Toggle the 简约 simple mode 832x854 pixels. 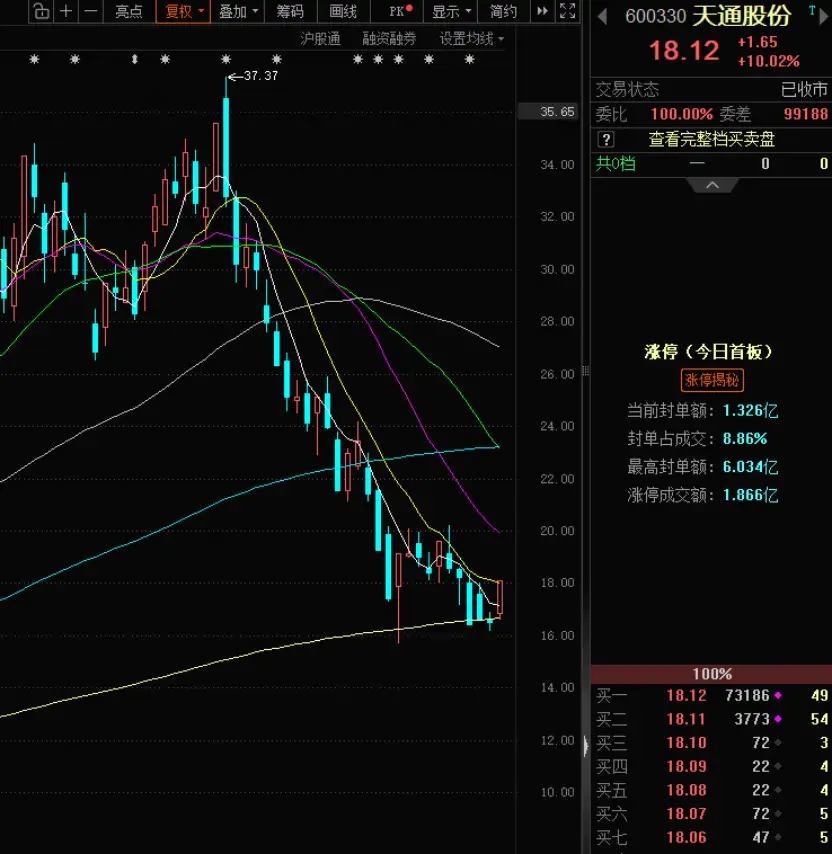(x=503, y=11)
